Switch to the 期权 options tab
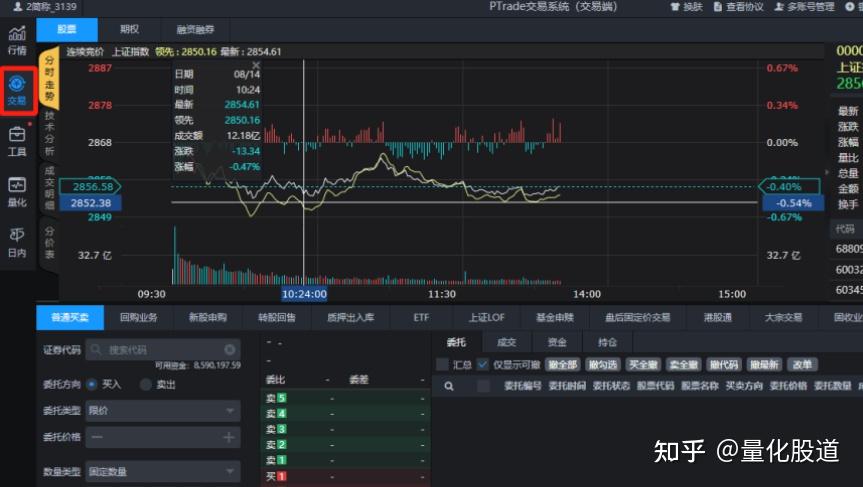 coord(129,30)
